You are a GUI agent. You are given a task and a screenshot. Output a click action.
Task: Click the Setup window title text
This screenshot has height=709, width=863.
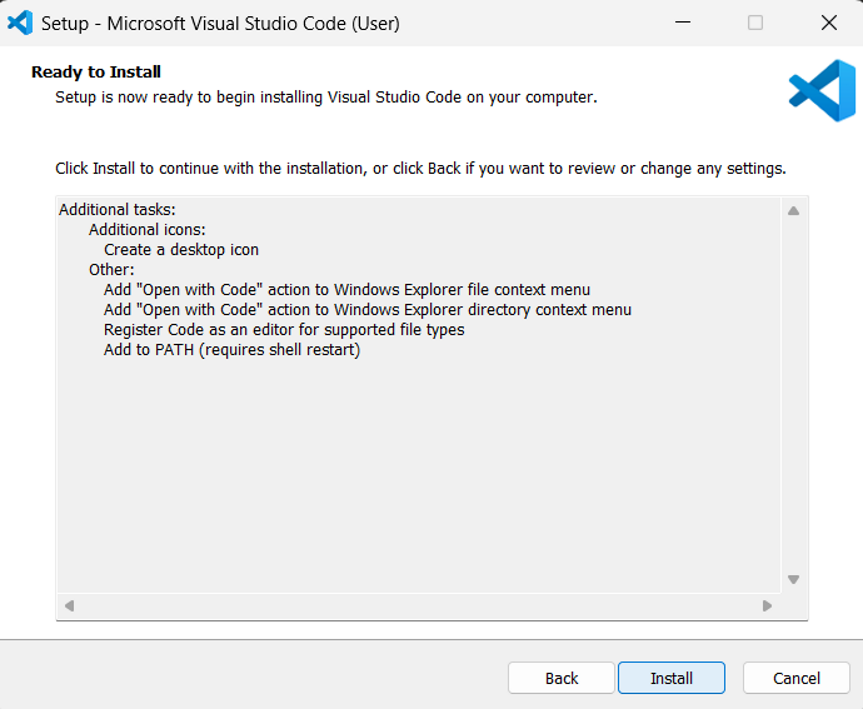(220, 23)
